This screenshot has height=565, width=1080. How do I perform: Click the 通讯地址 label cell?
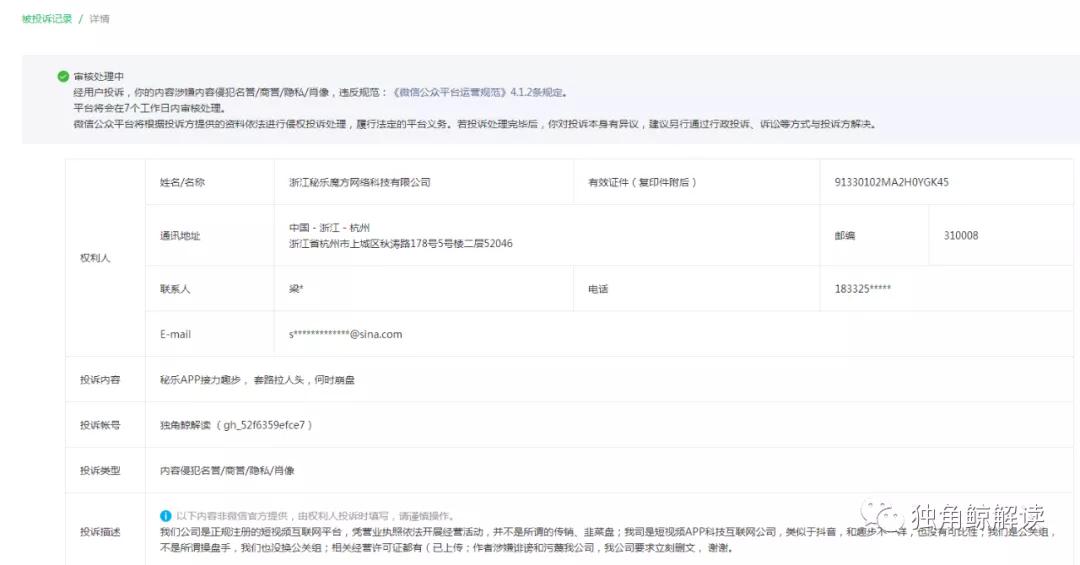coord(210,236)
